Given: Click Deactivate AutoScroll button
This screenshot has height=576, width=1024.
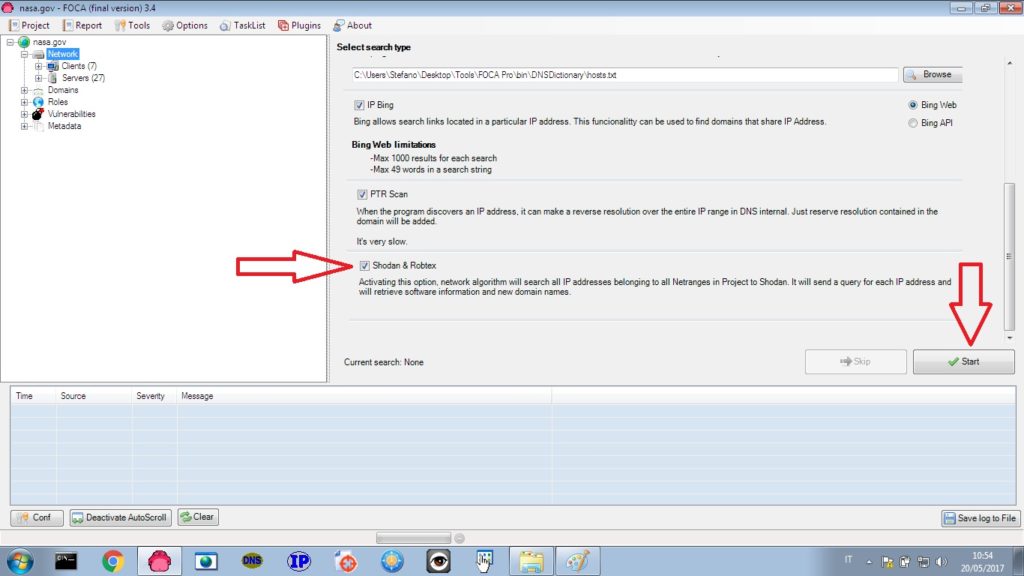Looking at the screenshot, I should coord(120,517).
